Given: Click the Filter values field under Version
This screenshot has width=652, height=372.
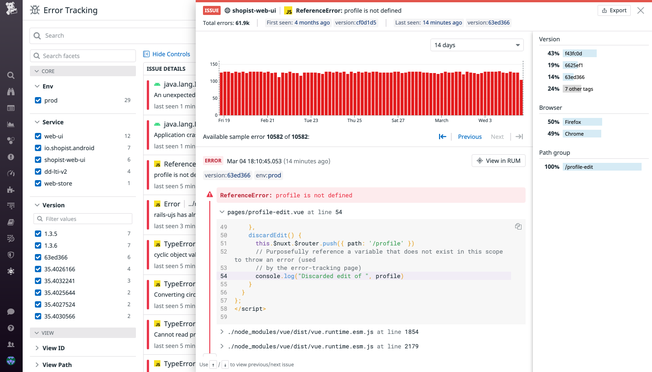Looking at the screenshot, I should (x=83, y=219).
